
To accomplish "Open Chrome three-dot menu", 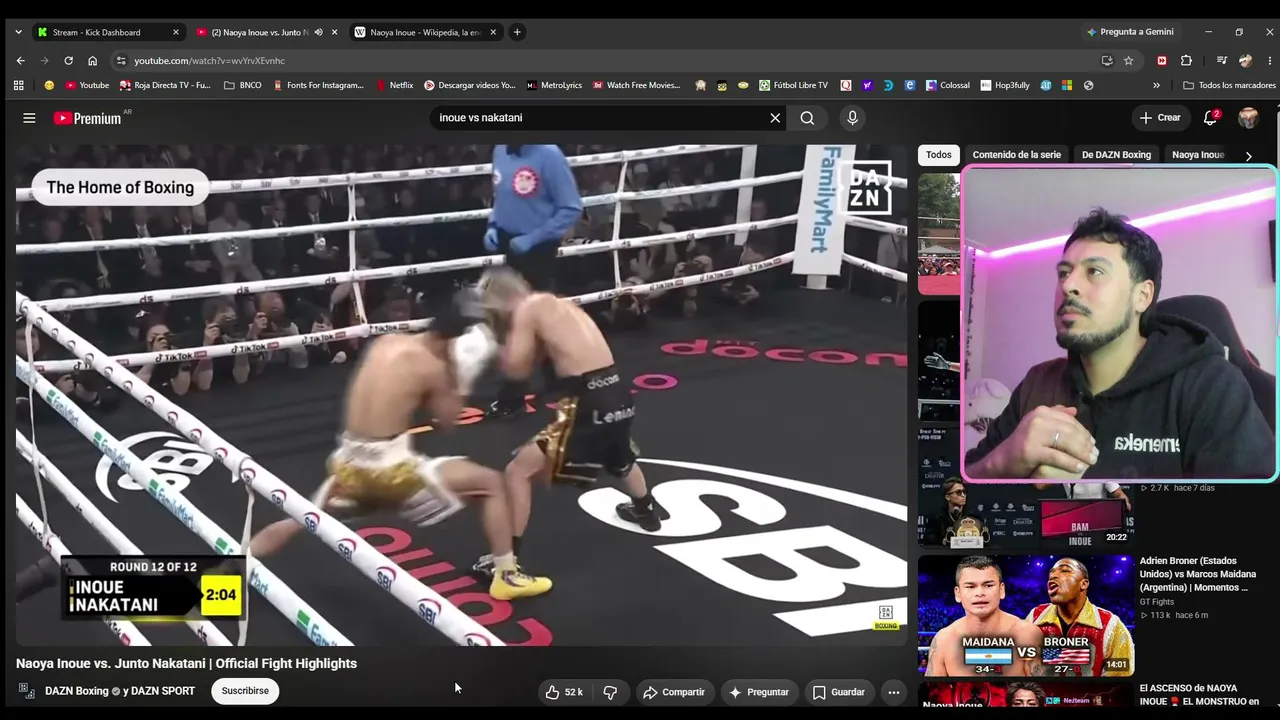I will [1269, 60].
